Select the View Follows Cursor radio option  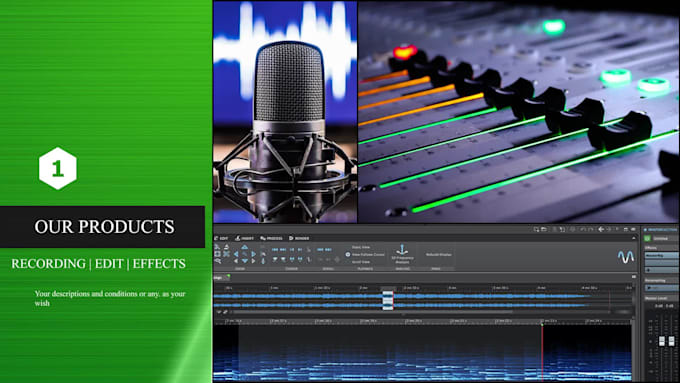(365, 255)
